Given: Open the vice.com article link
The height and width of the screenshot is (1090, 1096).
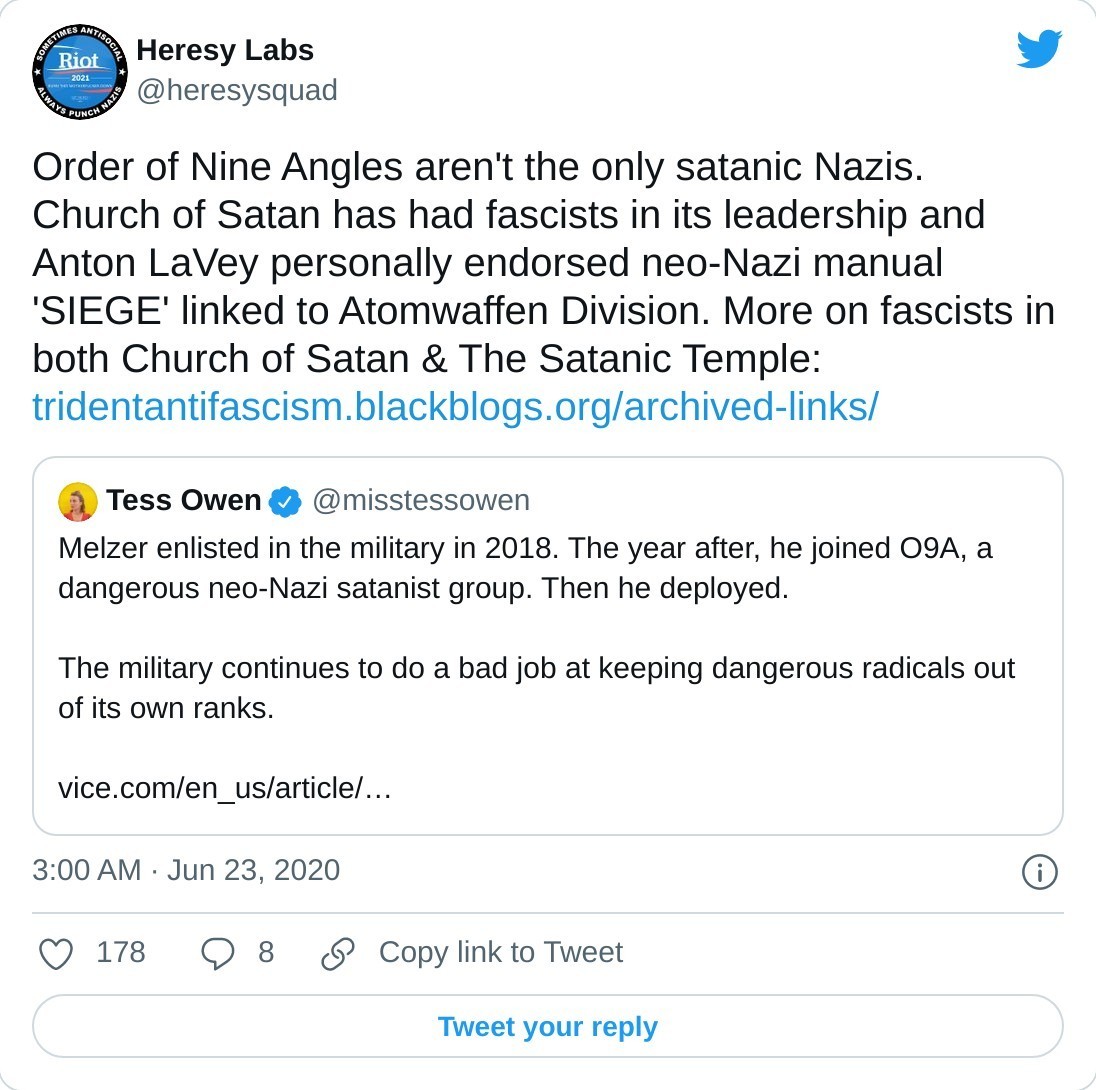Looking at the screenshot, I should click(224, 788).
